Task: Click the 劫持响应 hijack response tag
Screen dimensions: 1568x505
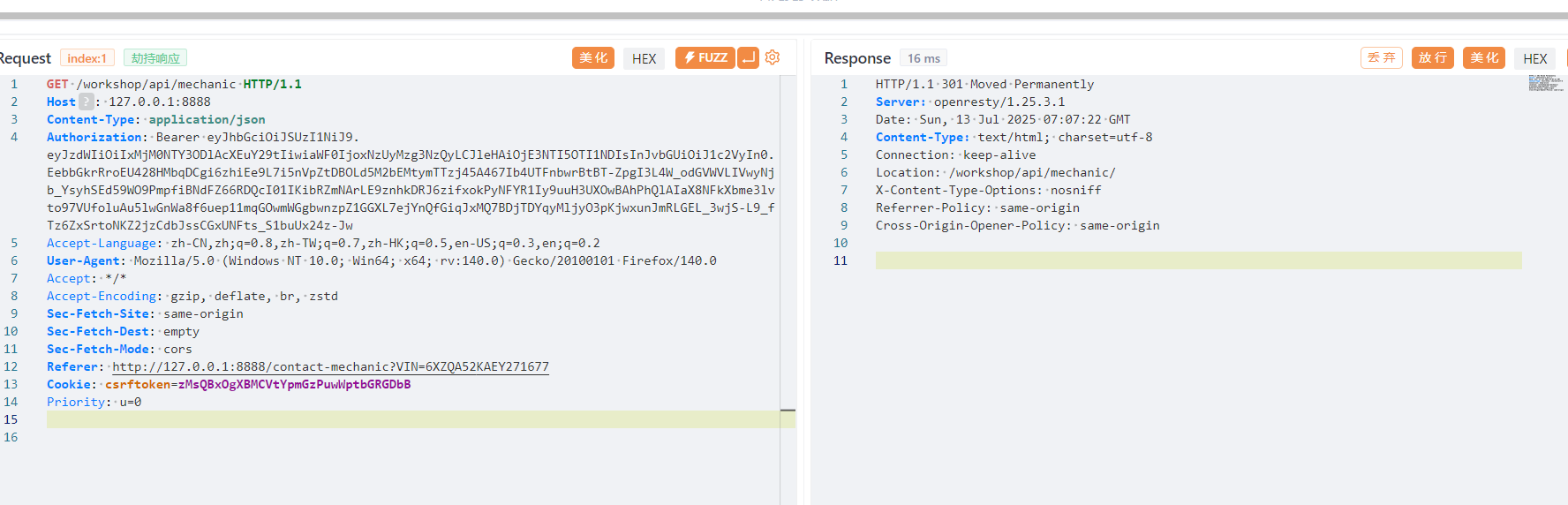Action: point(155,58)
